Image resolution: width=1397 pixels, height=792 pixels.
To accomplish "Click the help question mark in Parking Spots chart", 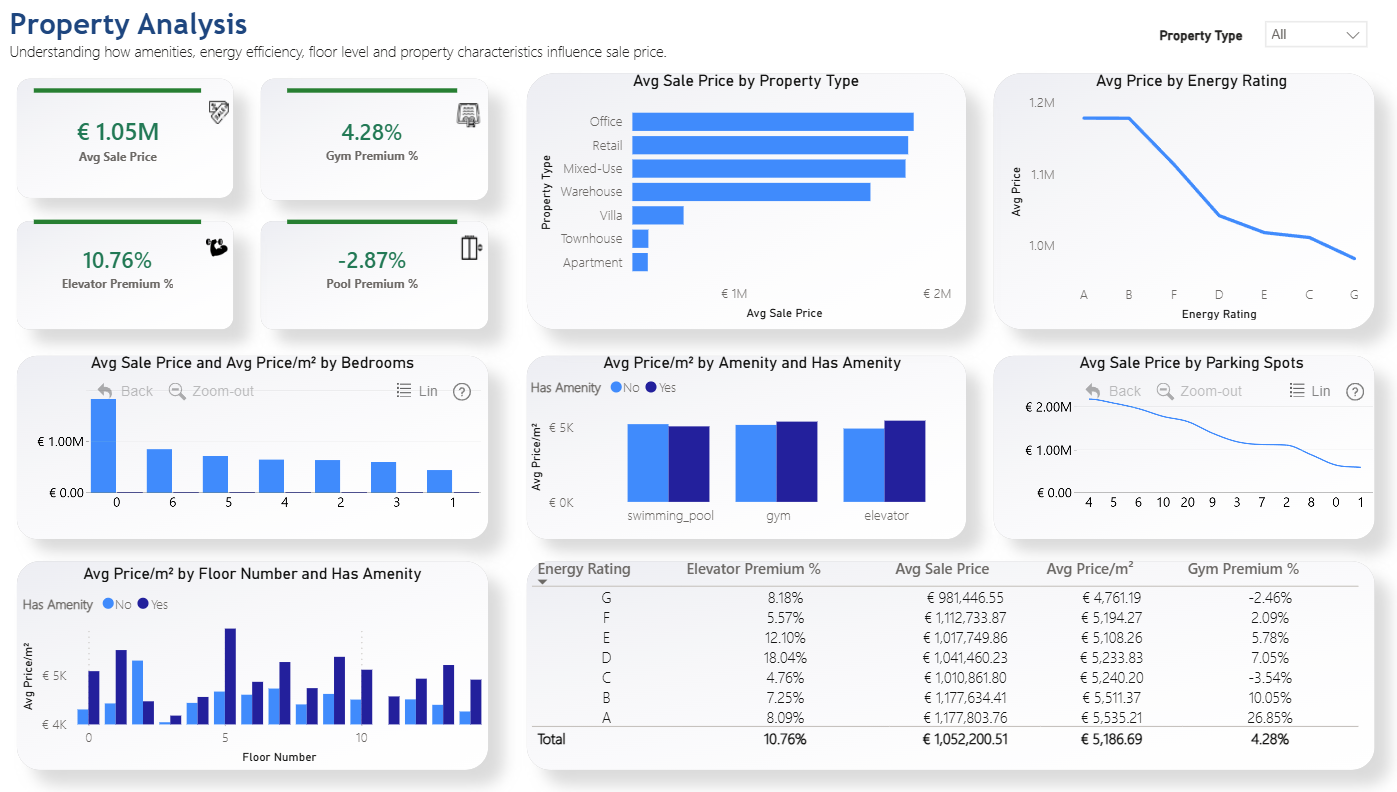I will click(x=1355, y=392).
